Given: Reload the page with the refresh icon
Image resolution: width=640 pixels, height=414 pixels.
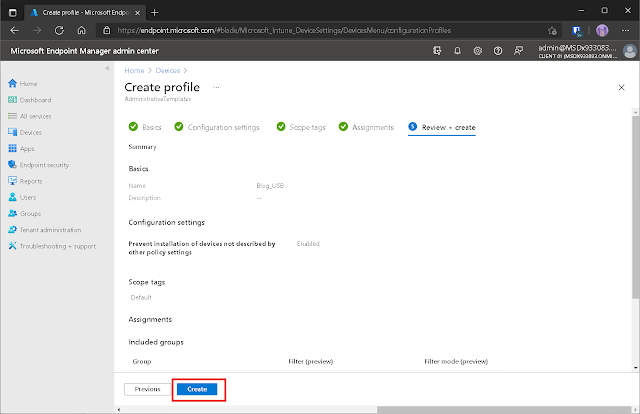Looking at the screenshot, I should pyautogui.click(x=59, y=30).
